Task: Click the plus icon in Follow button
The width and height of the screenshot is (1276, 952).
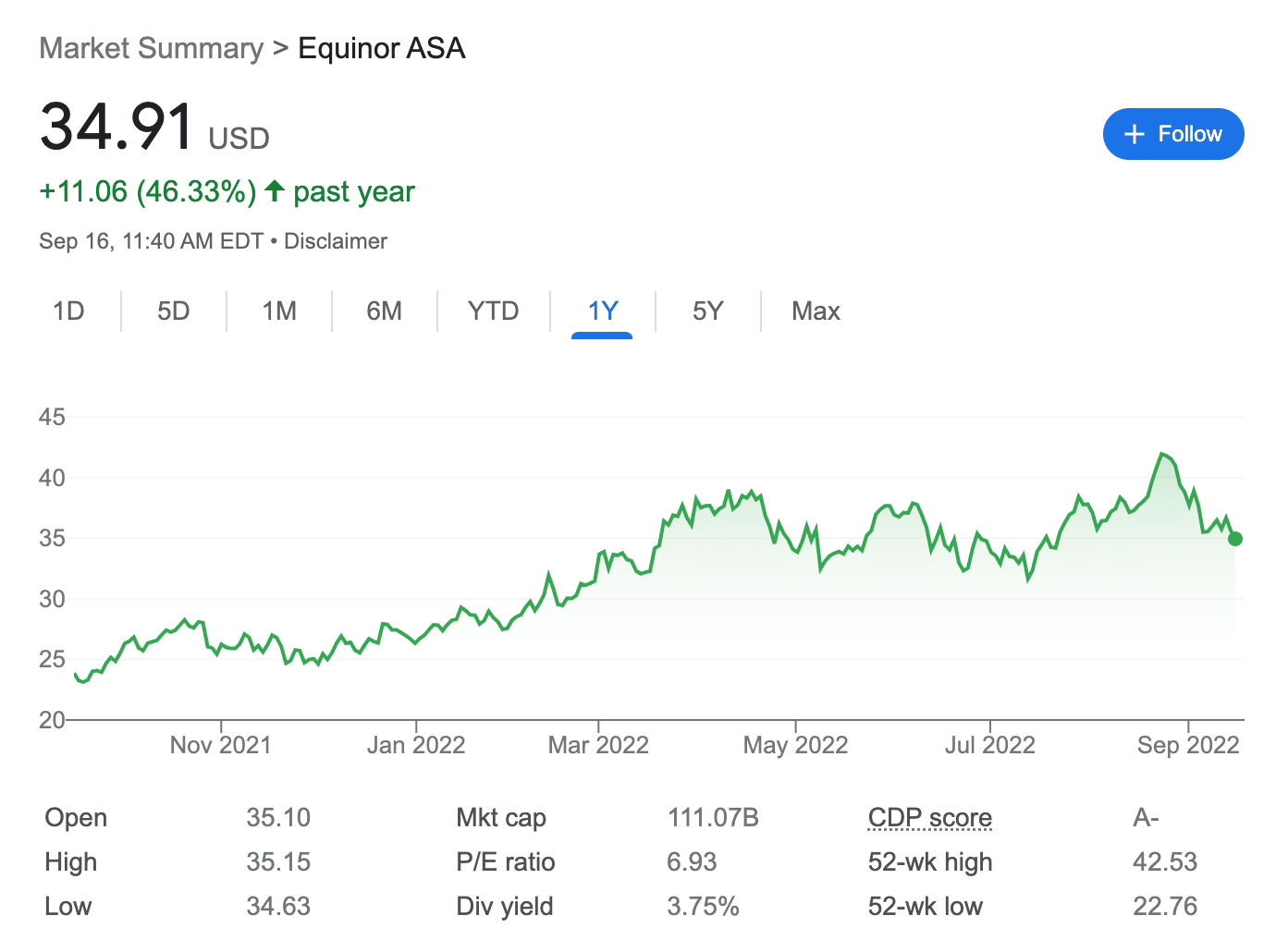Action: coord(1135,134)
